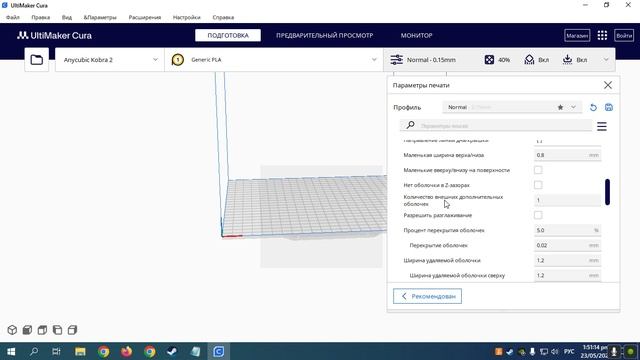
Task: Click the star icon in profile field
Action: (x=560, y=107)
